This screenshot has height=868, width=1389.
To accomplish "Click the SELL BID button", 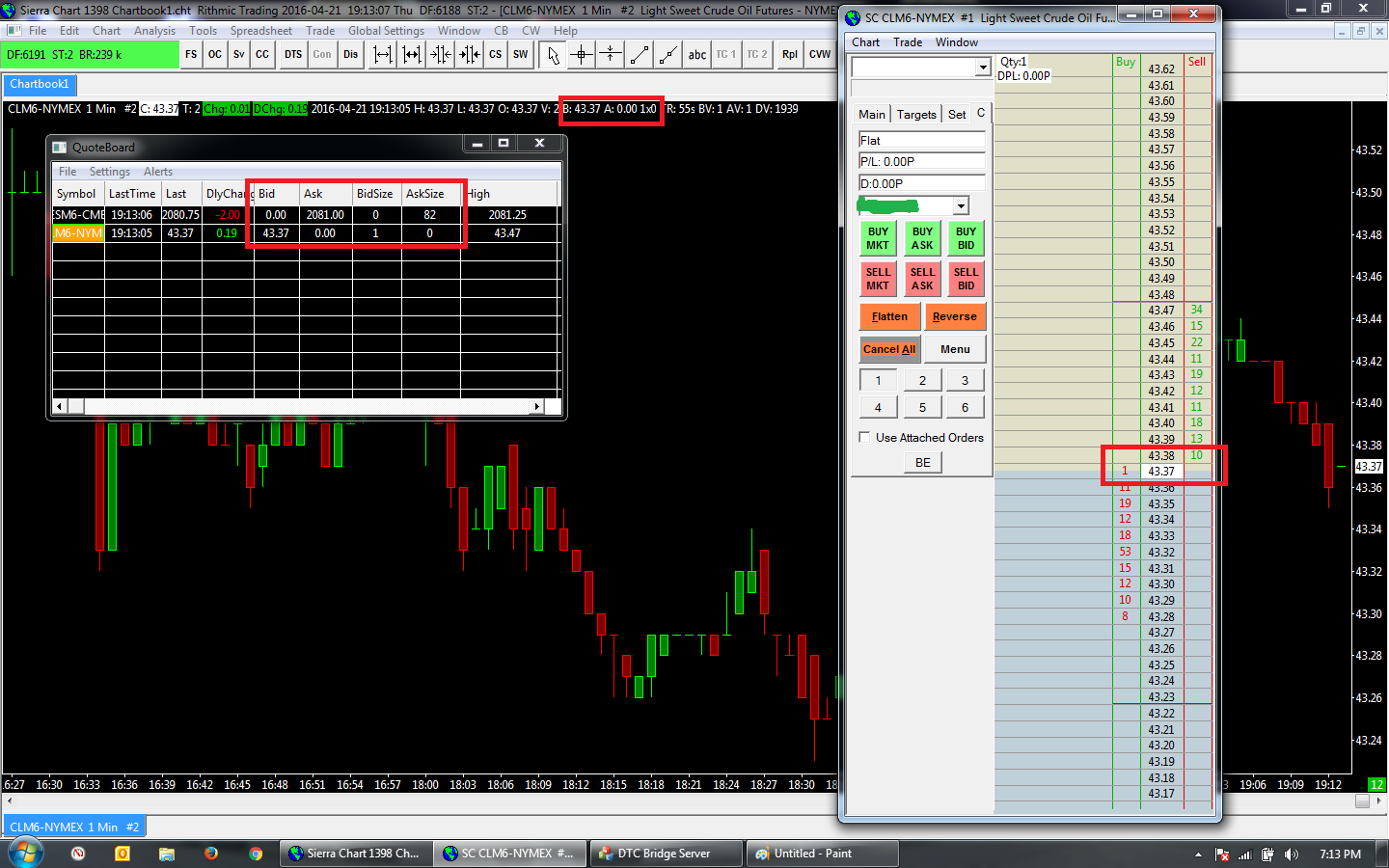I will click(x=966, y=279).
